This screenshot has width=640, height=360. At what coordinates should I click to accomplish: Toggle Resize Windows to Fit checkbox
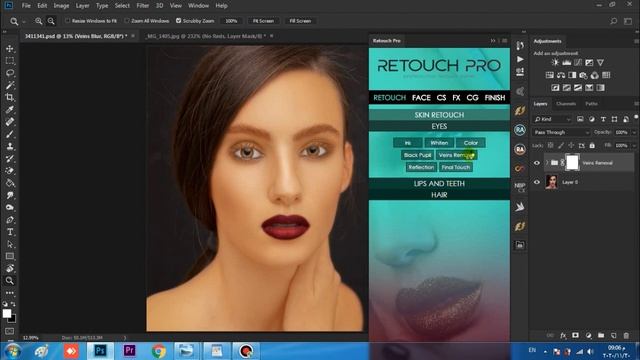tap(68, 20)
